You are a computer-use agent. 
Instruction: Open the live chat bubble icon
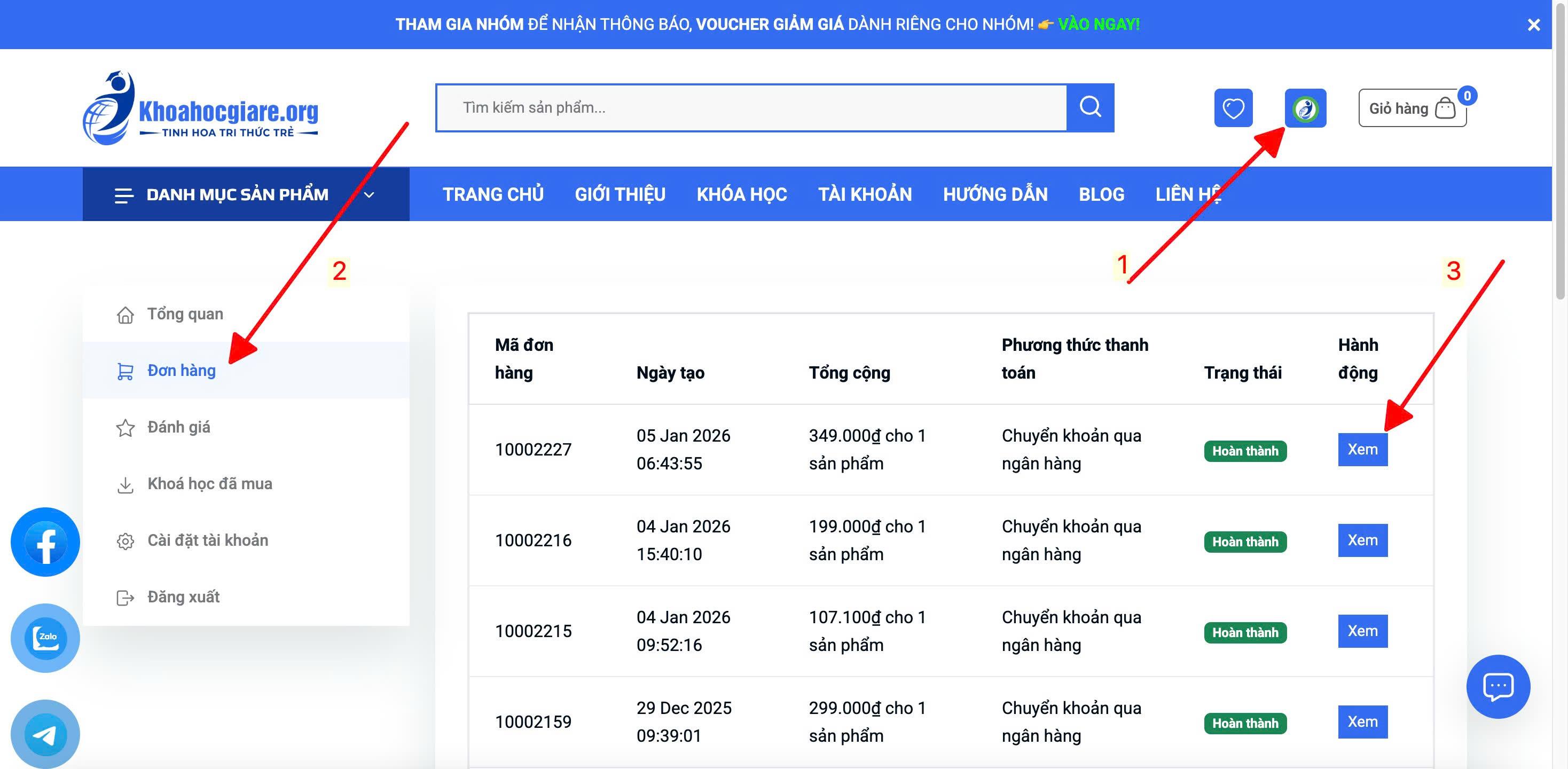[1498, 686]
